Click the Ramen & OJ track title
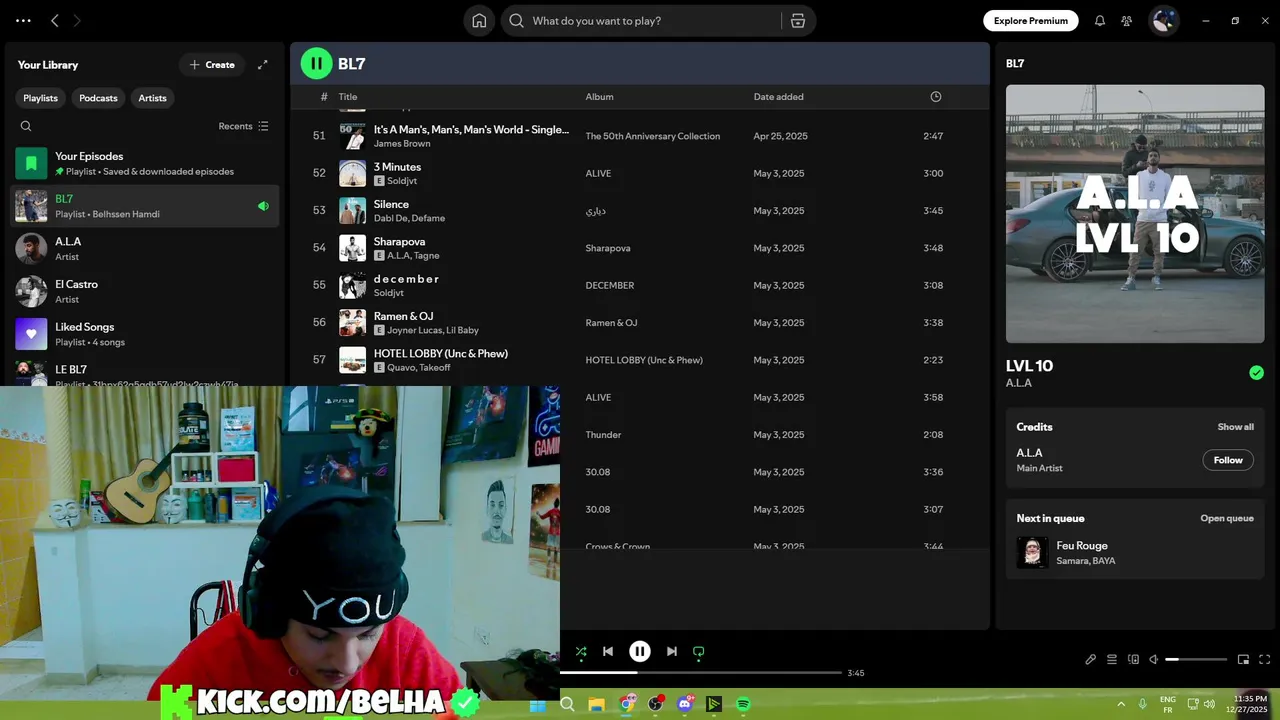This screenshot has height=720, width=1280. click(x=403, y=317)
